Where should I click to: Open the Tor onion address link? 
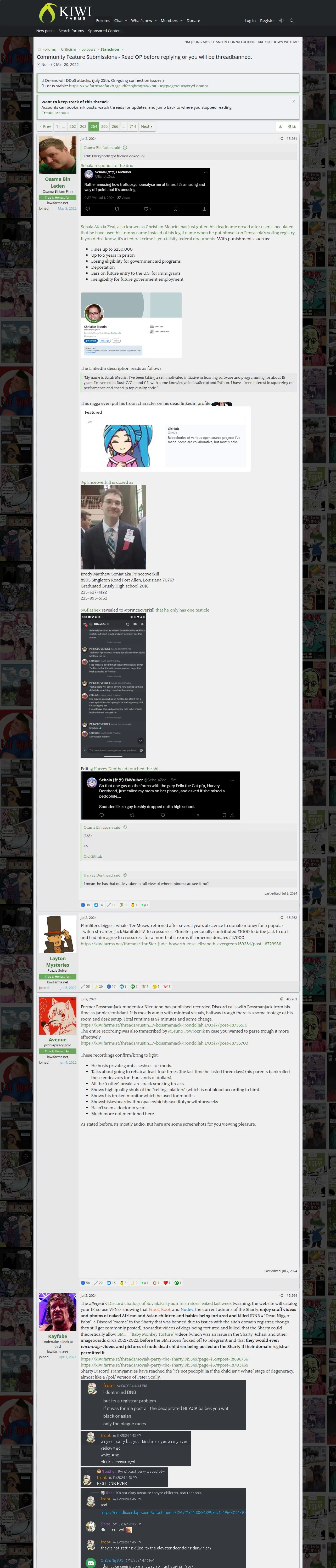[x=138, y=86]
